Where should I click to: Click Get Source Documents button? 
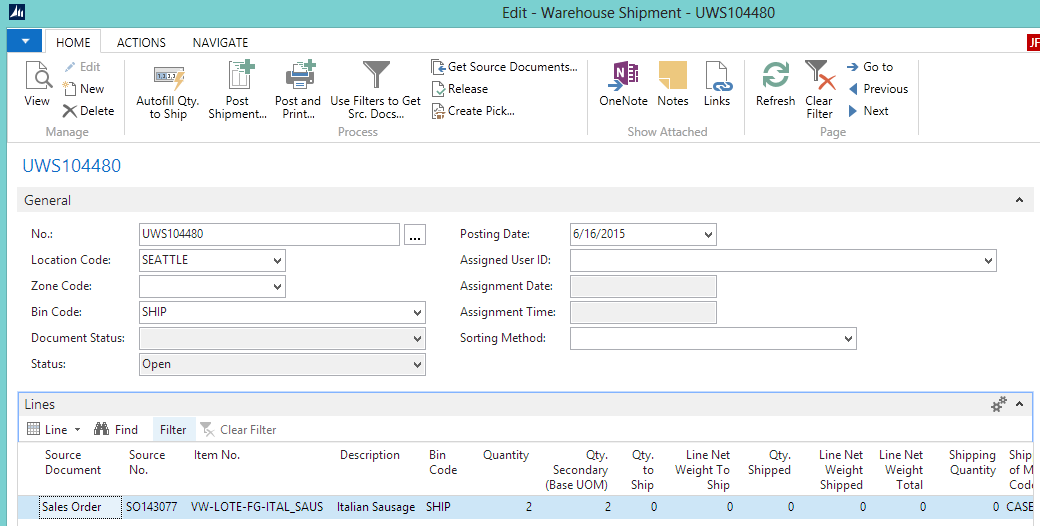505,67
